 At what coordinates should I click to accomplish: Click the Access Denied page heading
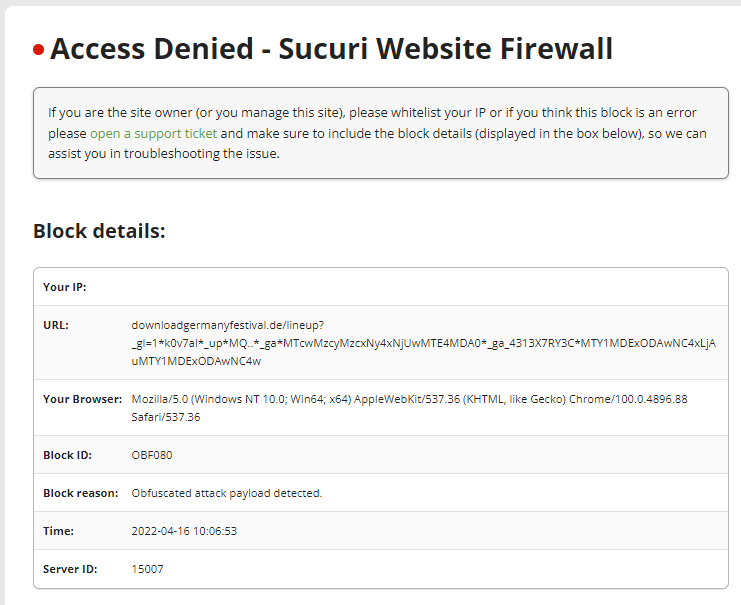tap(331, 48)
